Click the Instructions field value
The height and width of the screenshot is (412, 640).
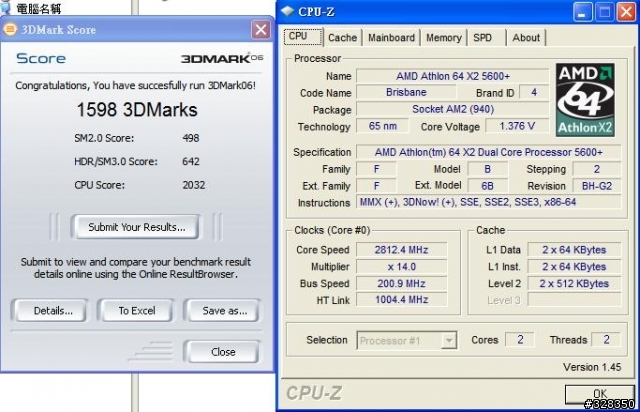coord(489,202)
